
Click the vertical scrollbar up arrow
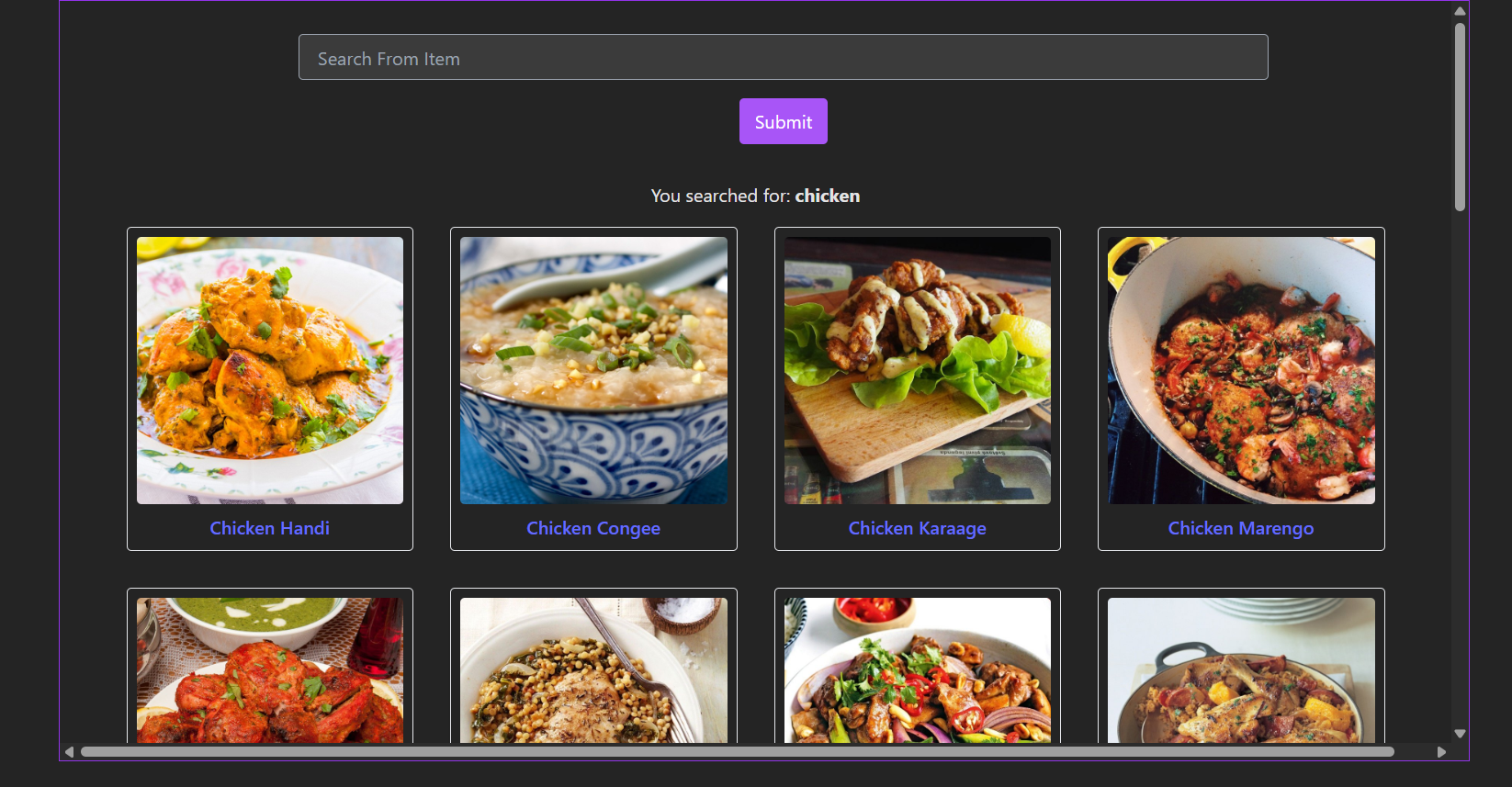tap(1460, 11)
